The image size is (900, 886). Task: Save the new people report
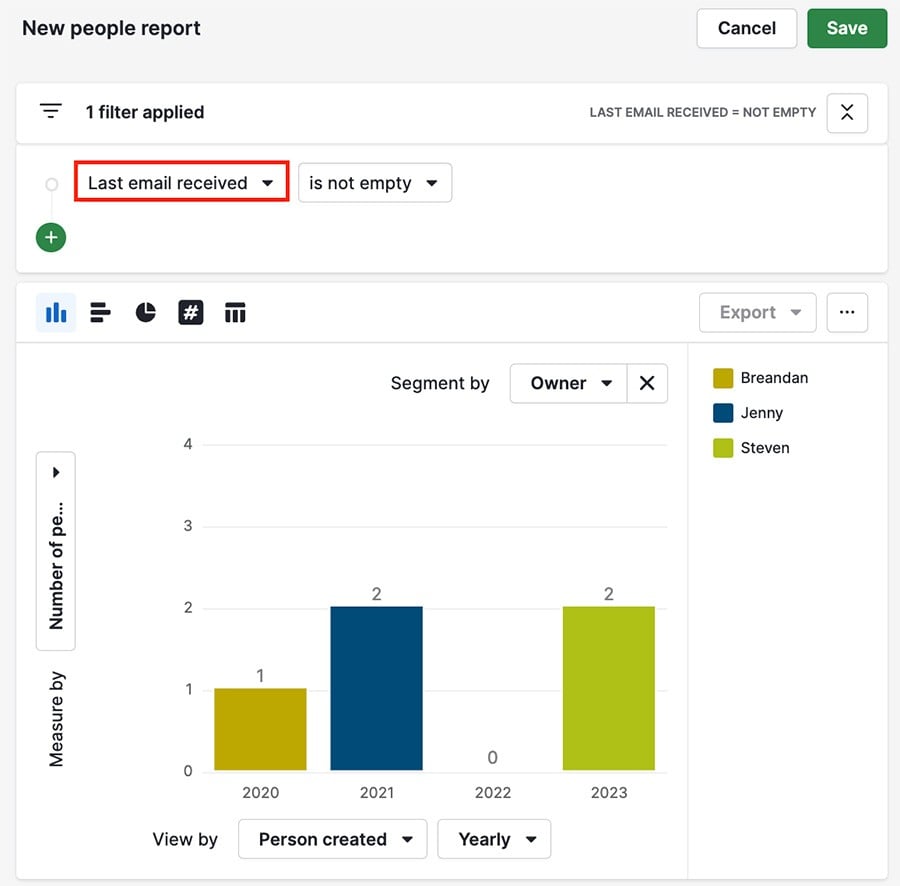click(x=846, y=28)
